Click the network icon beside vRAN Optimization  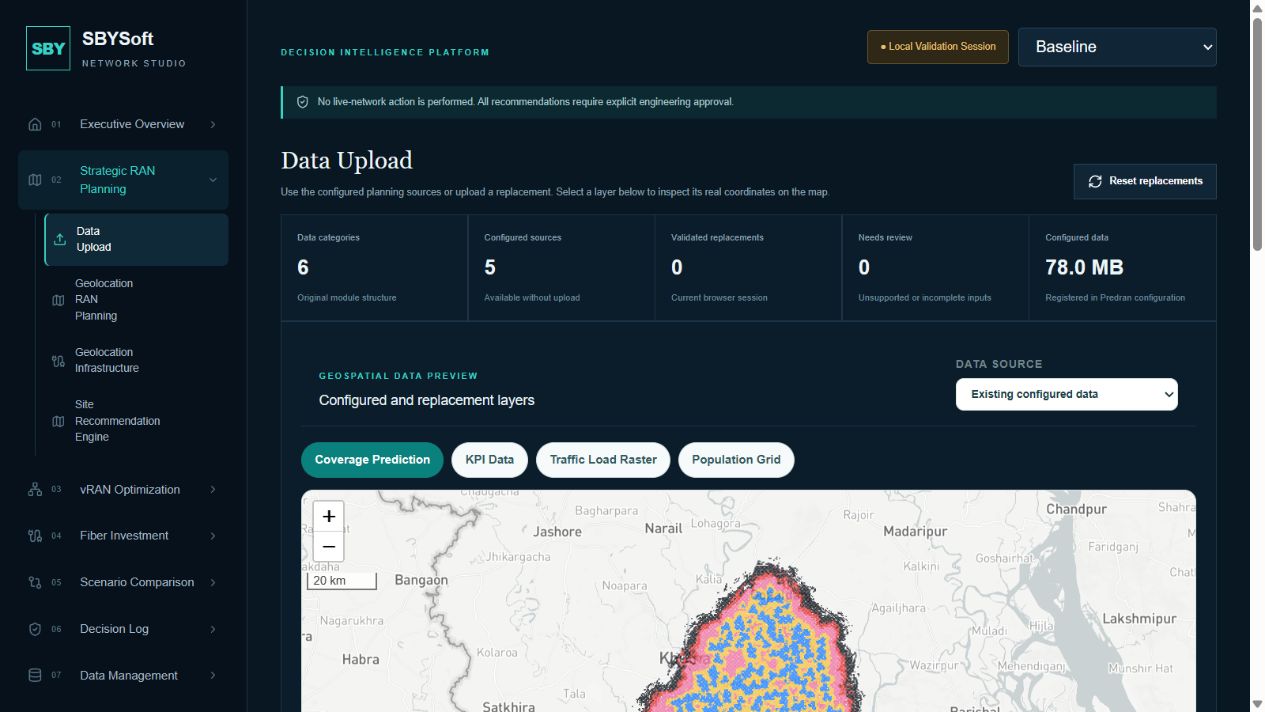[x=35, y=490]
